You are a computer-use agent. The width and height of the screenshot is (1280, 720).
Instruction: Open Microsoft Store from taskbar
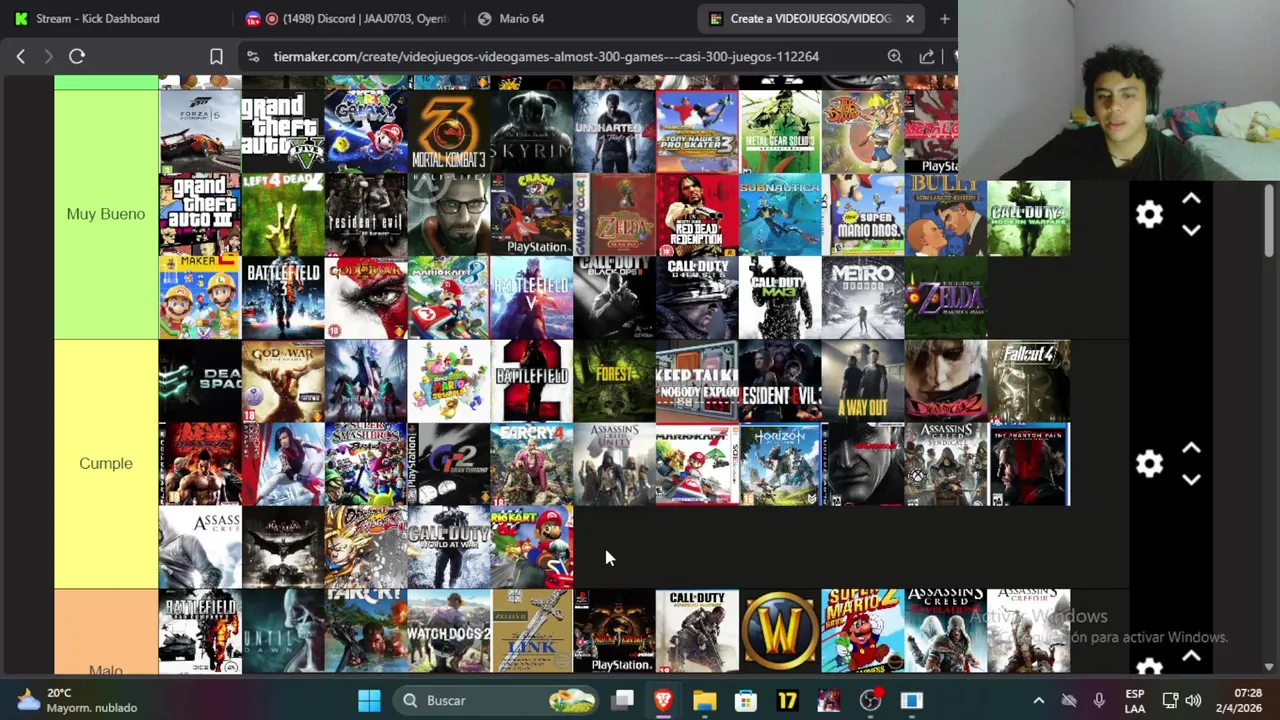click(746, 701)
